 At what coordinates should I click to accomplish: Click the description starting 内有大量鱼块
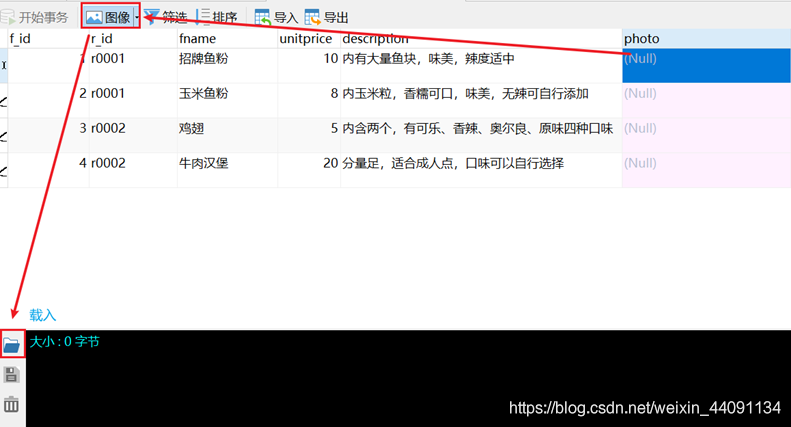tap(481, 66)
